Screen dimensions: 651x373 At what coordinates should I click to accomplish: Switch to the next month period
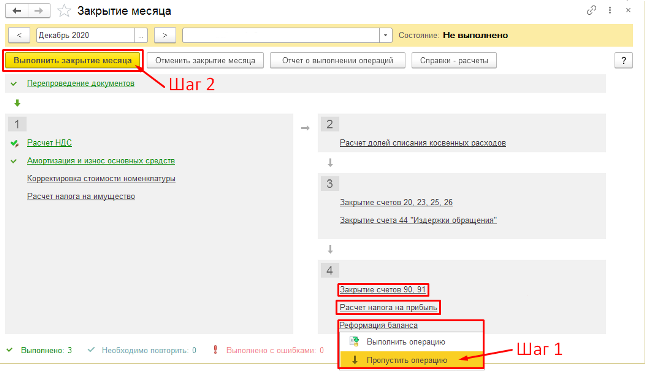tap(165, 35)
